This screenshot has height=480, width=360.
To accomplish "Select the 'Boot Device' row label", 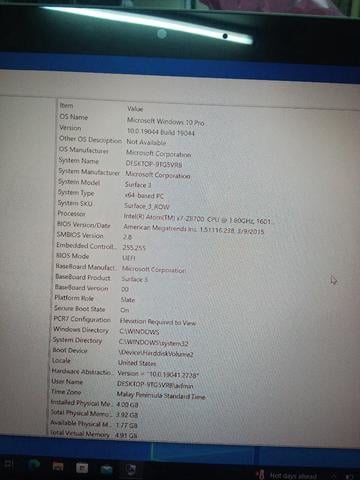I will 70,350.
